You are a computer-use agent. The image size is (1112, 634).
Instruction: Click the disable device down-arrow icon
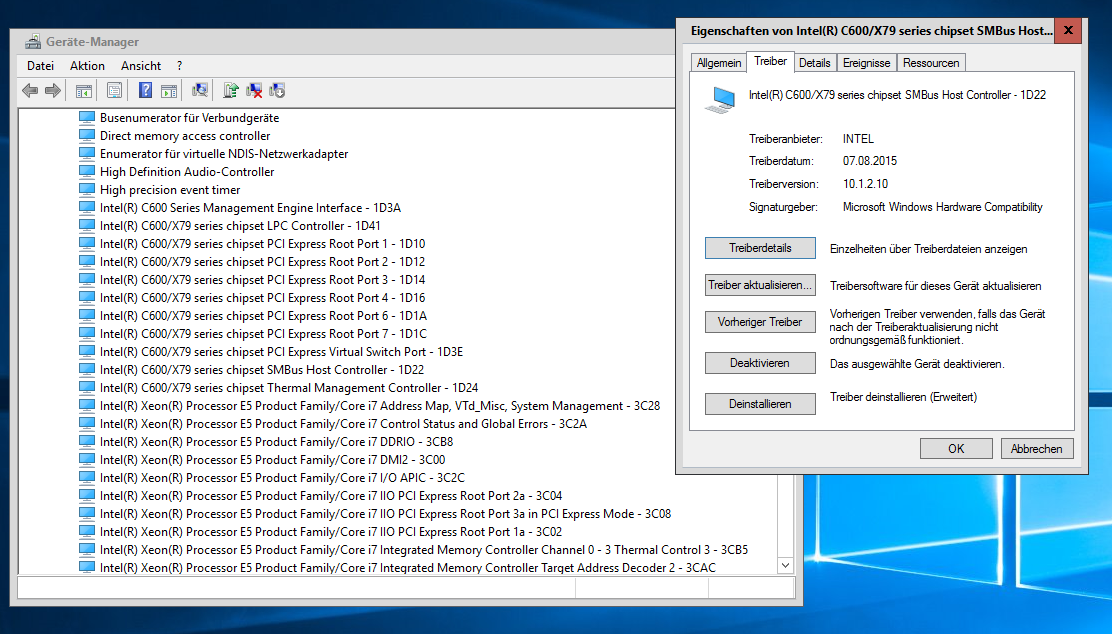(277, 90)
